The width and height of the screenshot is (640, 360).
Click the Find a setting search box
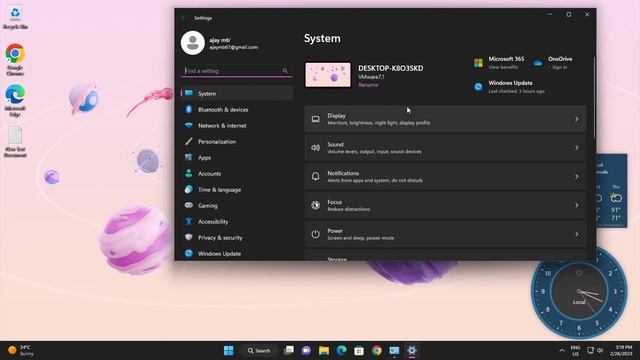(237, 71)
